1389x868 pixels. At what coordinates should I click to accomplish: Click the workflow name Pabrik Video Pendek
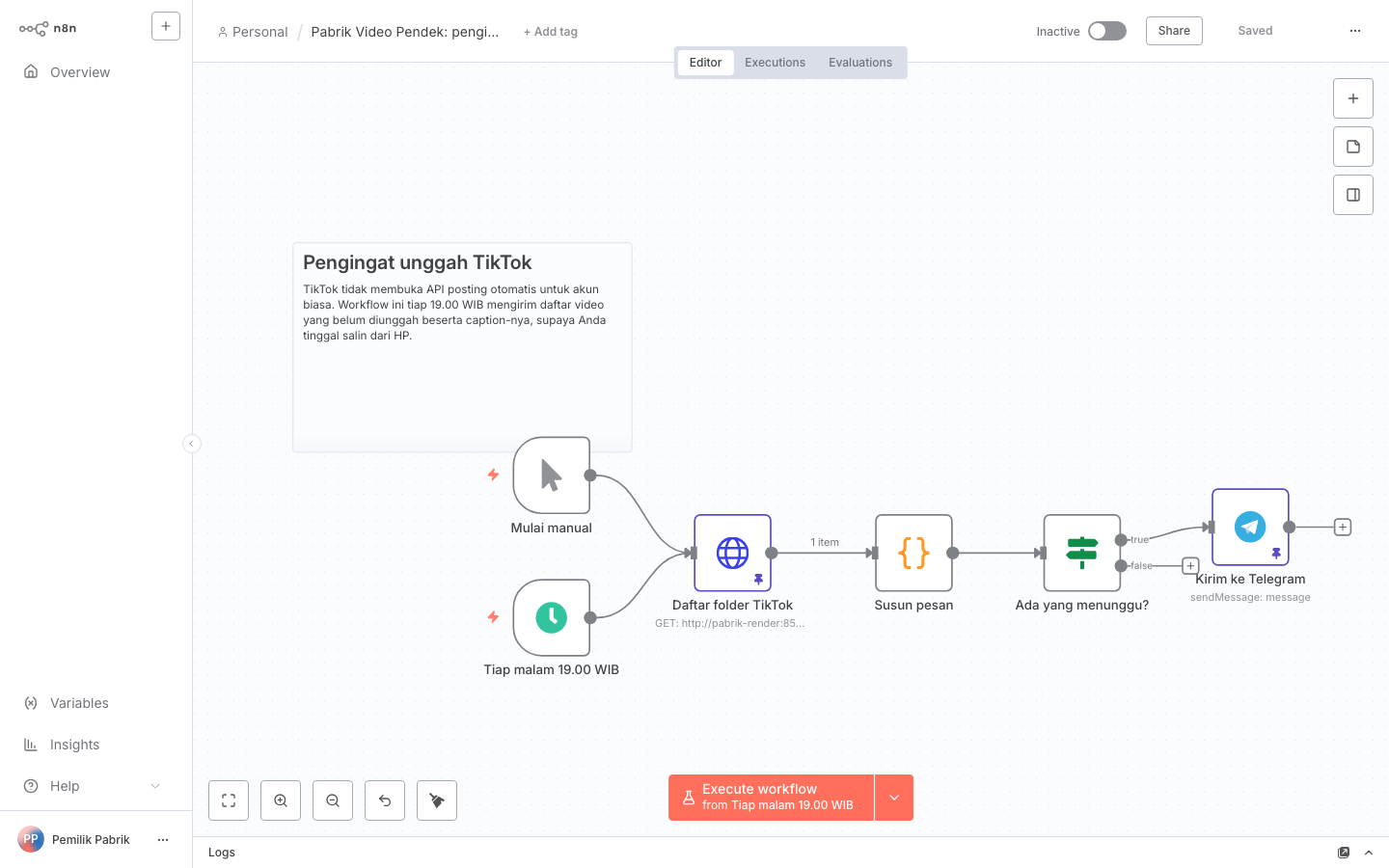(405, 32)
